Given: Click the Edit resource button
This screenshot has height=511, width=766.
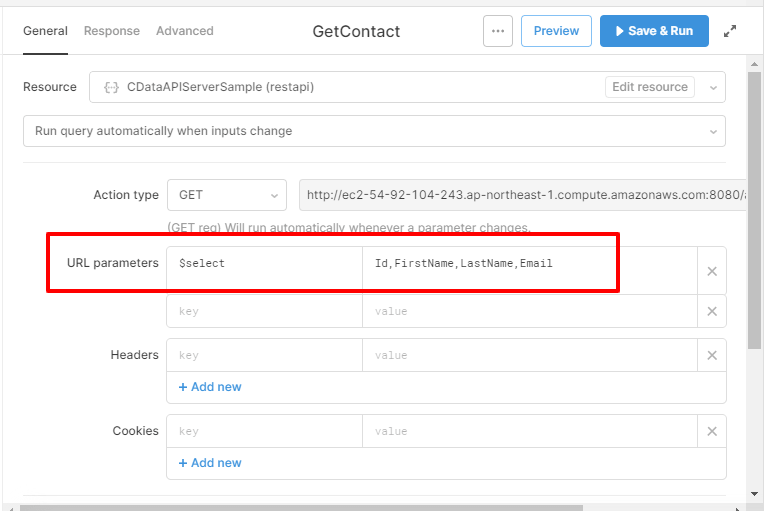Looking at the screenshot, I should click(x=650, y=87).
